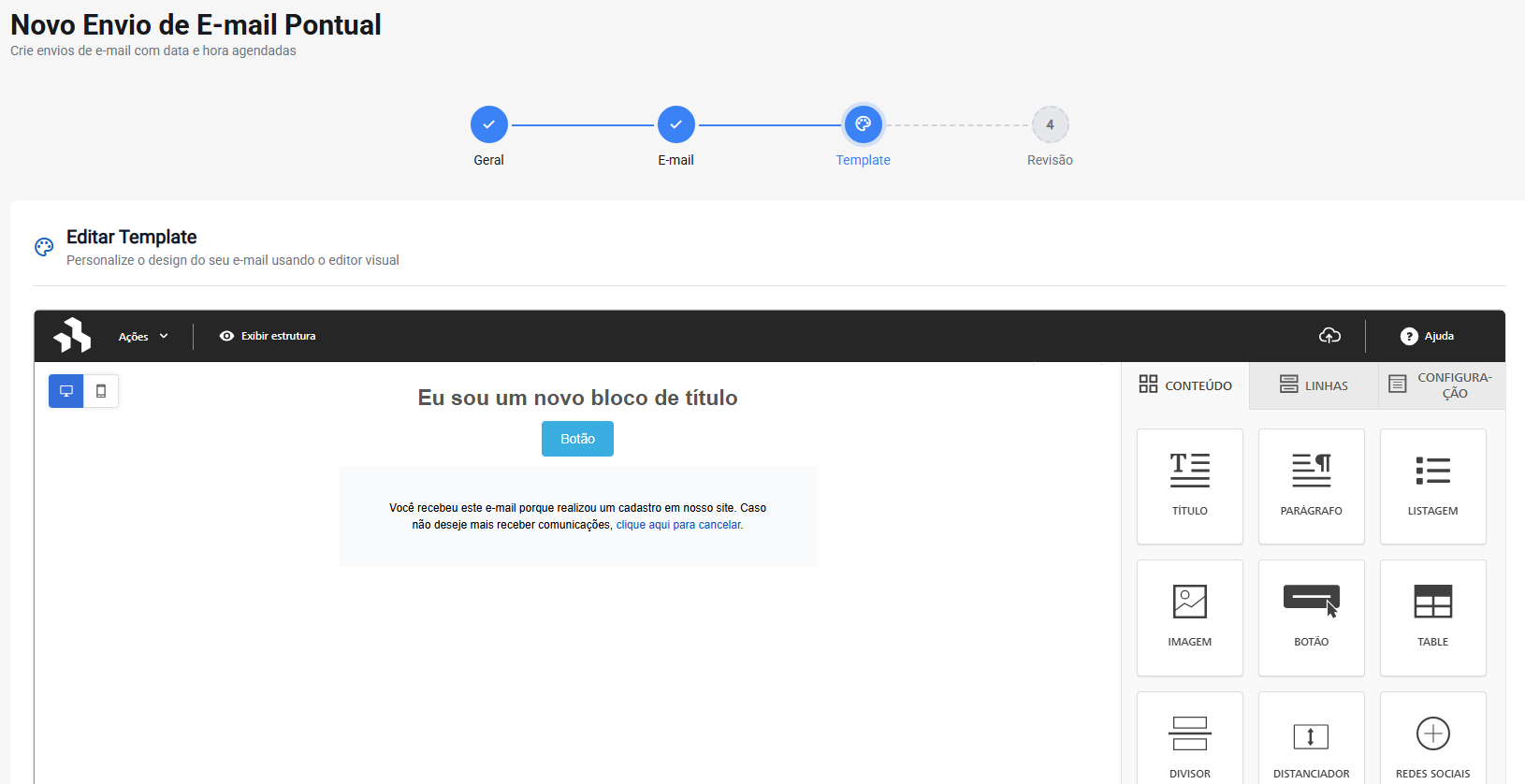The width and height of the screenshot is (1525, 784).
Task: Switch to mobile preview mode
Action: coord(101,391)
